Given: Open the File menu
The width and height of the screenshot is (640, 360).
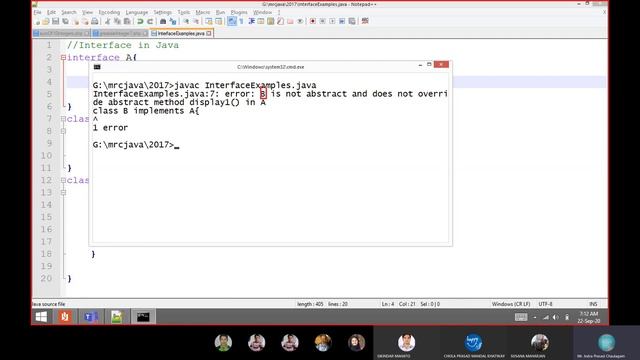Looking at the screenshot, I should point(38,12).
